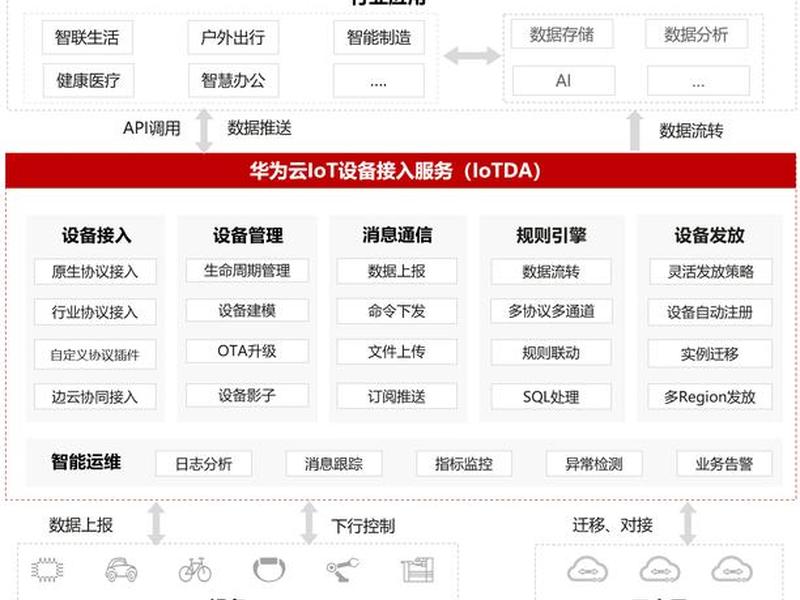Click the API调用 label

152,128
